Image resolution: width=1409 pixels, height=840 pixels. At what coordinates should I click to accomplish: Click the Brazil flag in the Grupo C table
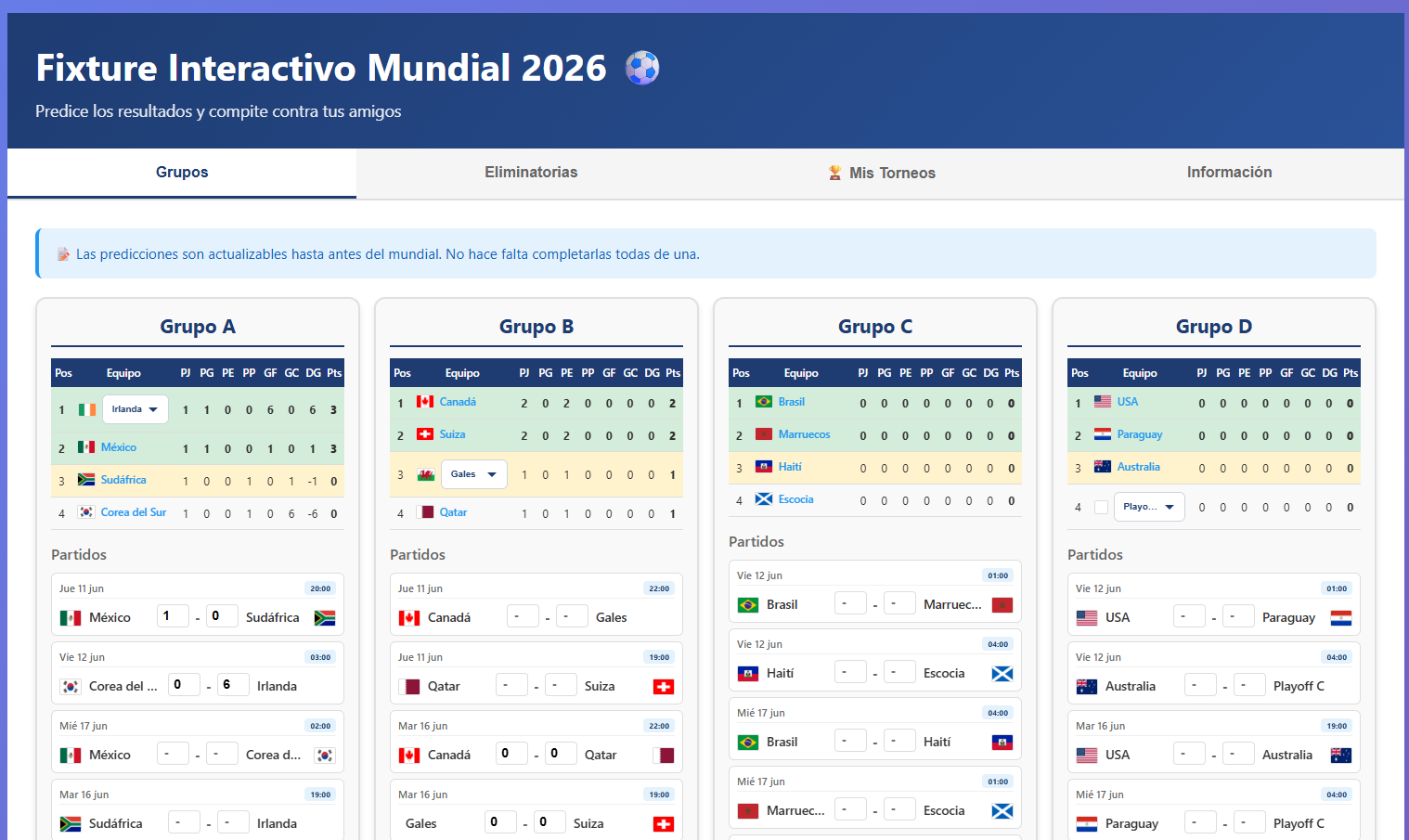tap(764, 401)
